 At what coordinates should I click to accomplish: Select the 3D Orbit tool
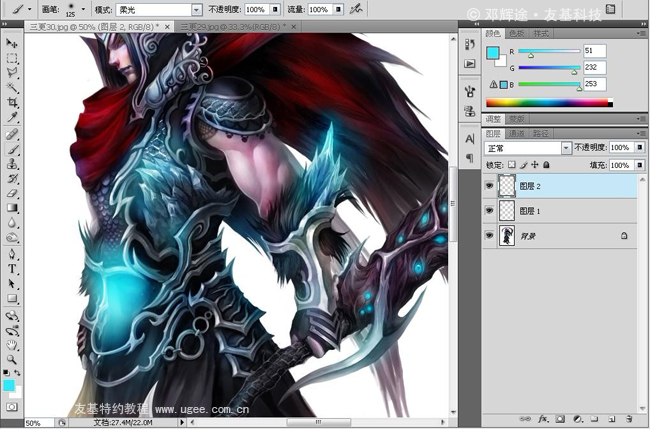(12, 331)
